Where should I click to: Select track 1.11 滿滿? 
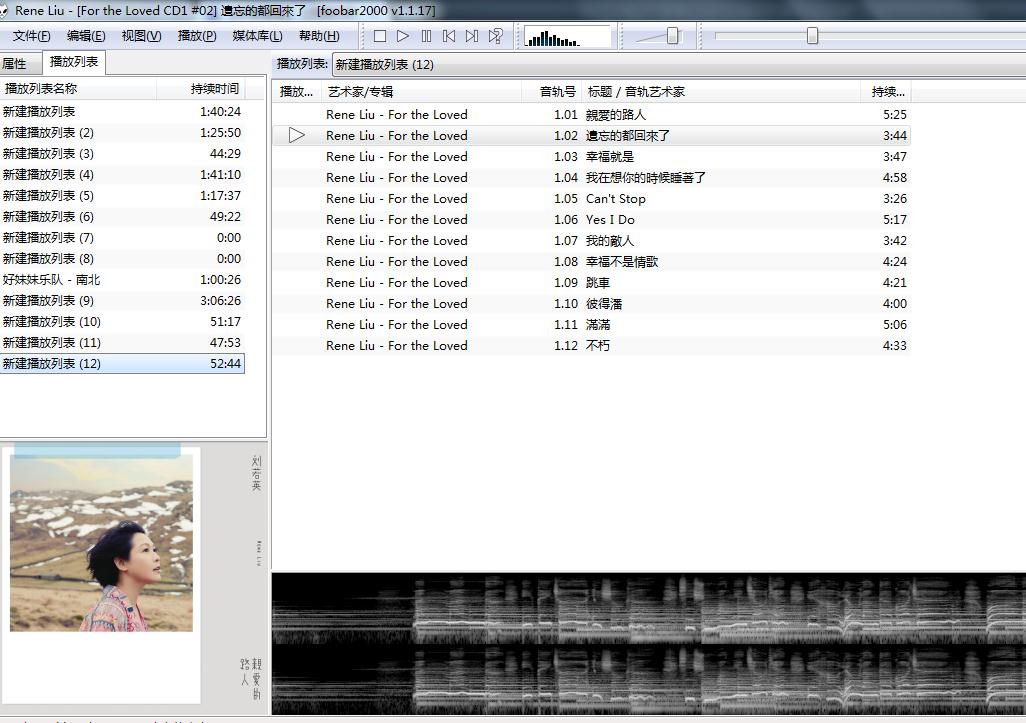click(592, 324)
